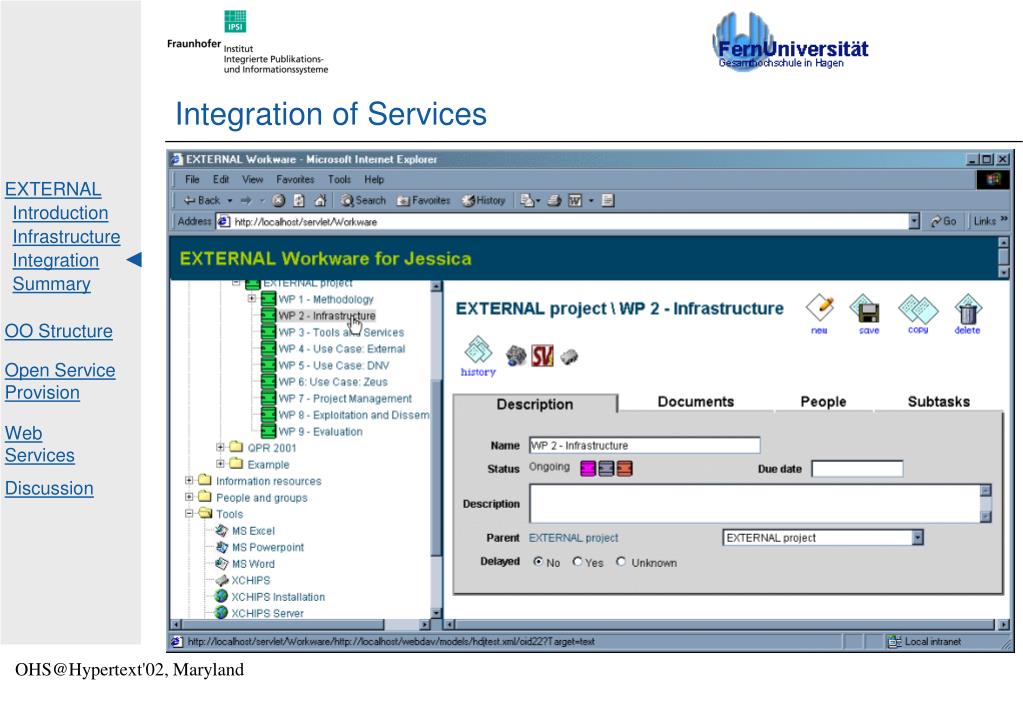Open the Open Service Provision link
This screenshot has height=708, width=1023.
tap(60, 382)
